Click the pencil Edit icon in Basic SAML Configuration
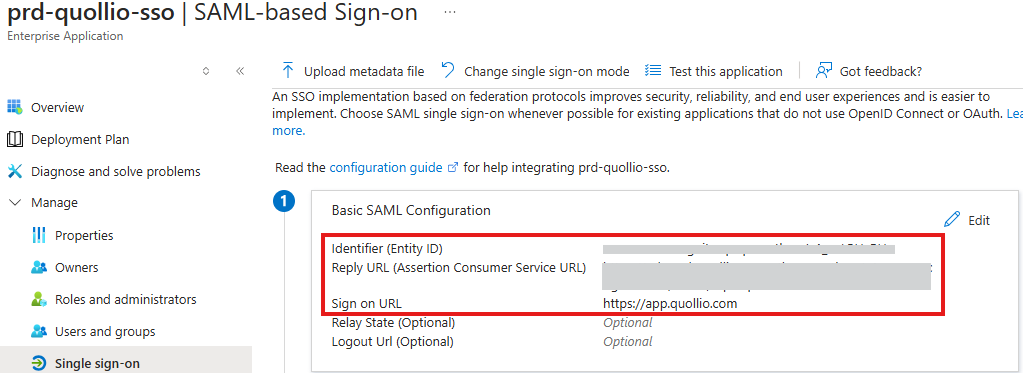This screenshot has height=373, width=1023. (953, 219)
